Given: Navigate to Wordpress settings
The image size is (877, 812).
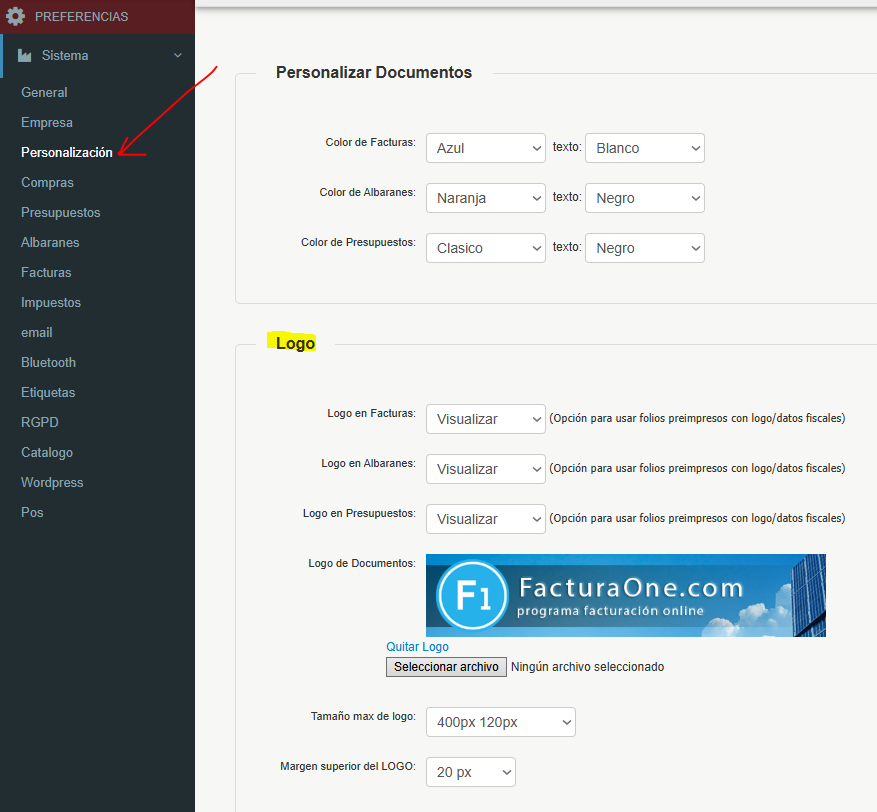Looking at the screenshot, I should pyautogui.click(x=52, y=483).
